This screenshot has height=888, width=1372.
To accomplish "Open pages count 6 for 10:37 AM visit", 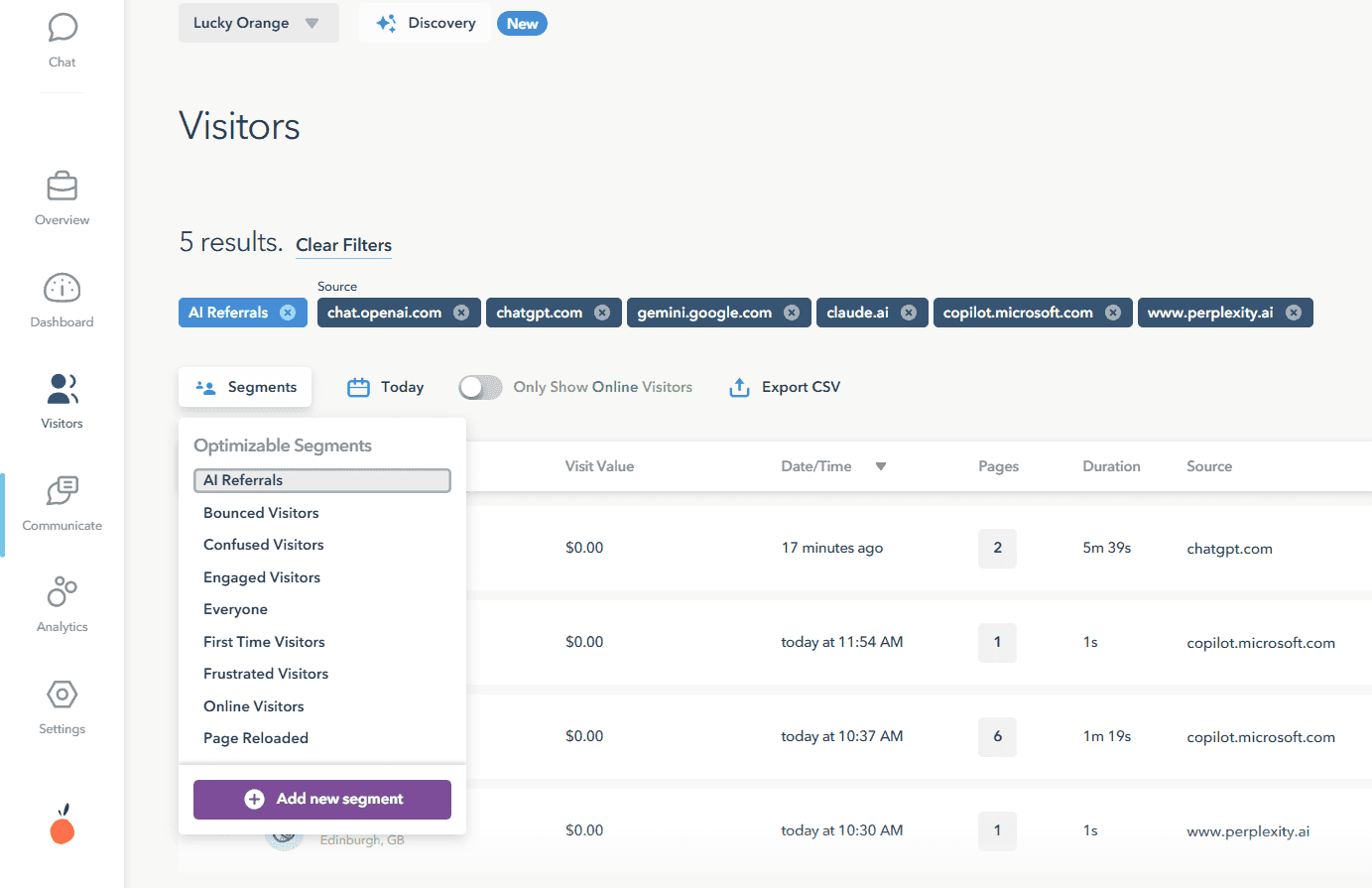I will coord(997,736).
